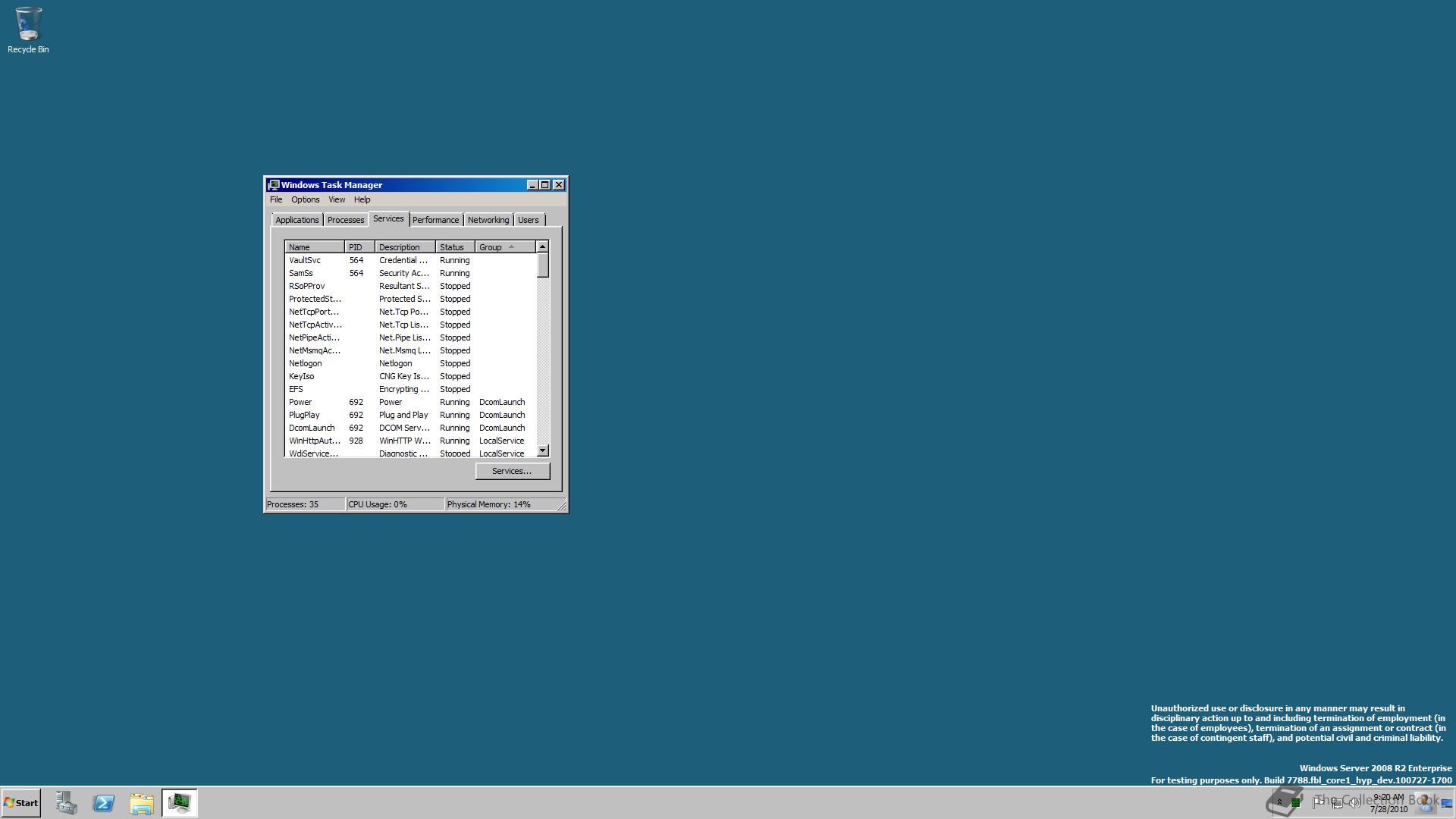Select the KeyIso service row
Viewport: 1456px width, 819px height.
point(410,376)
